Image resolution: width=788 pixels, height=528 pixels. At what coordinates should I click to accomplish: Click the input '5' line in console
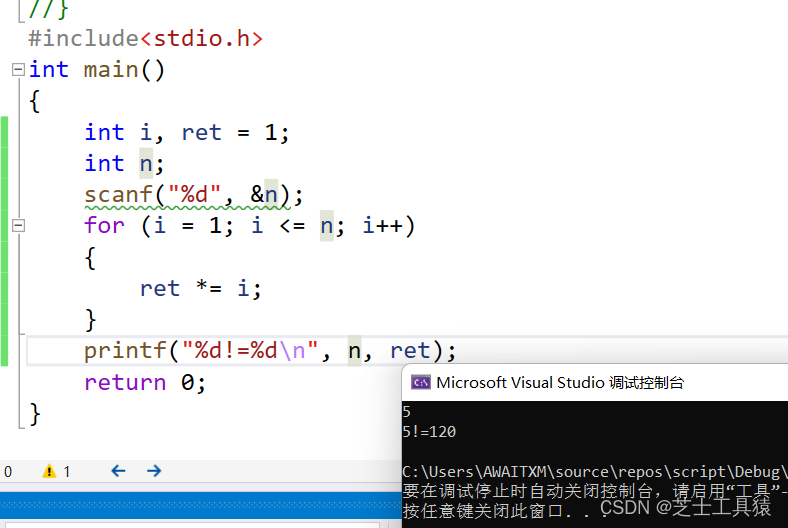pyautogui.click(x=407, y=412)
